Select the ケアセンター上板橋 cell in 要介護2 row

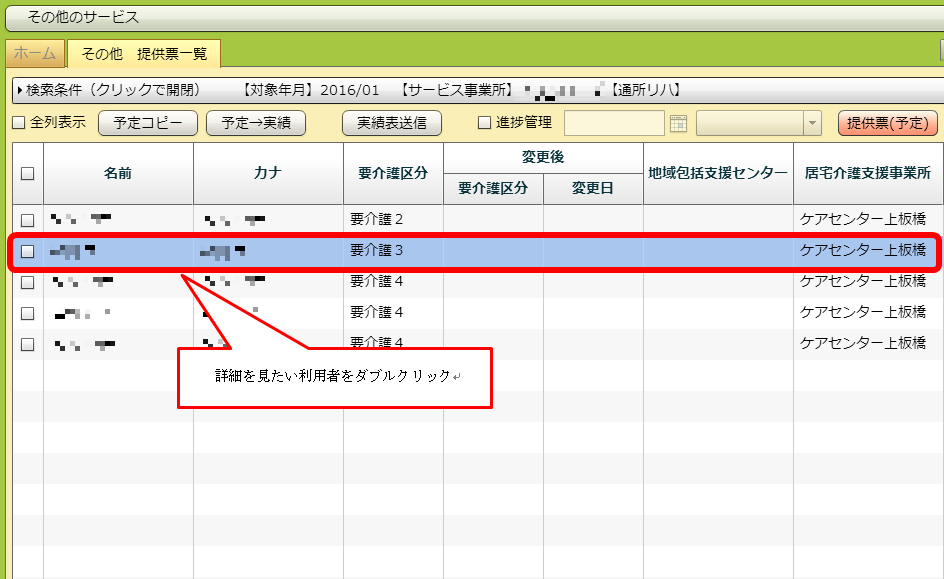(x=863, y=220)
